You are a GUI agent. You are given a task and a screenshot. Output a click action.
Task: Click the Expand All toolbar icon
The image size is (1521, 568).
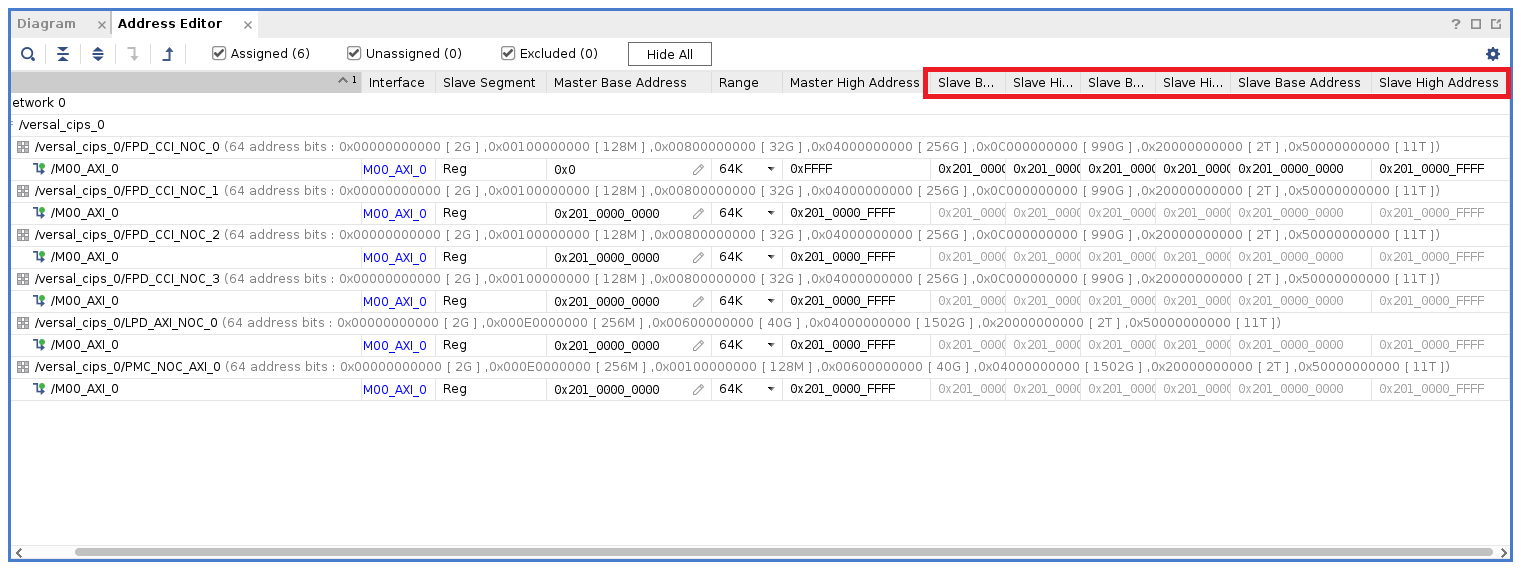point(98,54)
